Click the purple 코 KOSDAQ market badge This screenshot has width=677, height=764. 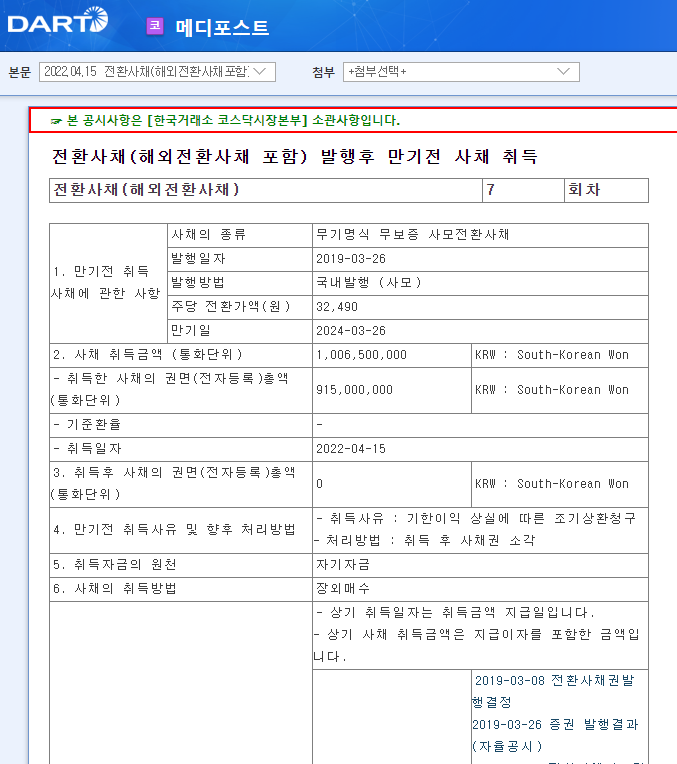(155, 26)
